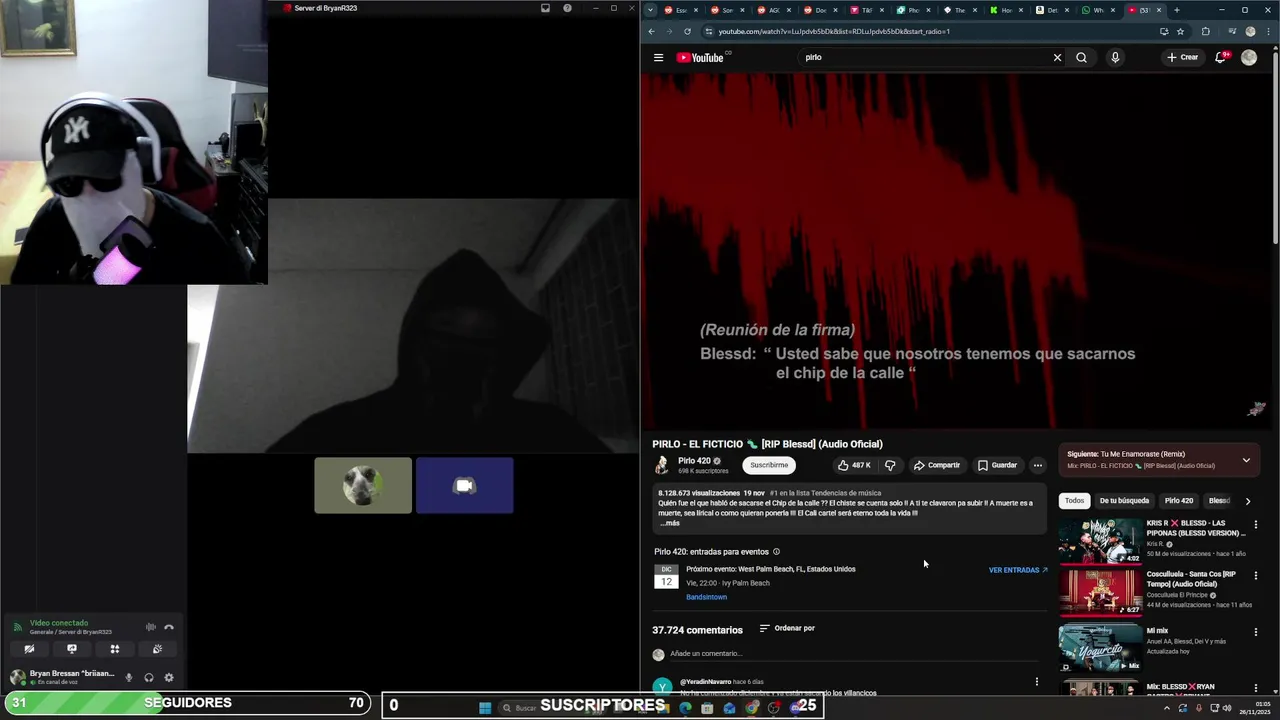Open the 'Mi mix' playlist thumbnail
1280x720 pixels.
click(1100, 647)
